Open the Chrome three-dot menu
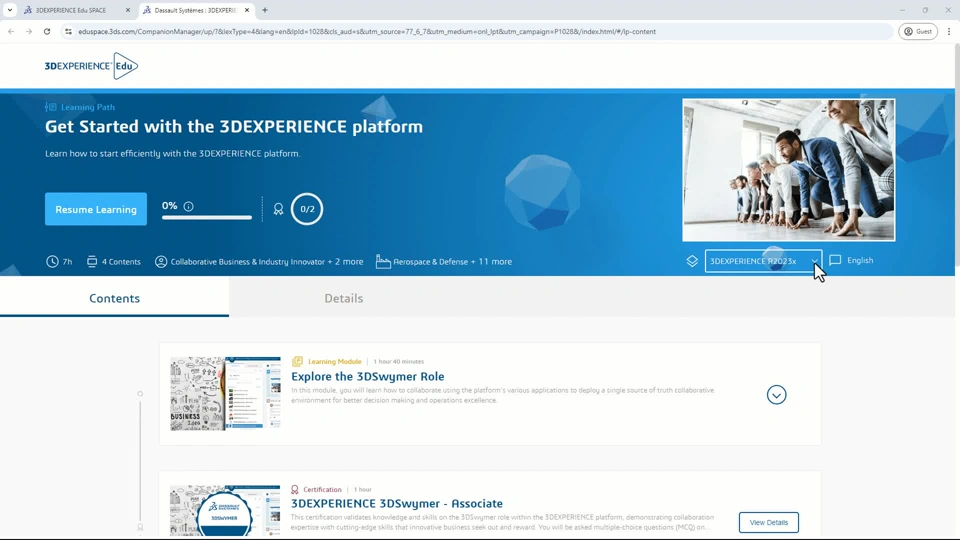The width and height of the screenshot is (960, 540). (948, 31)
